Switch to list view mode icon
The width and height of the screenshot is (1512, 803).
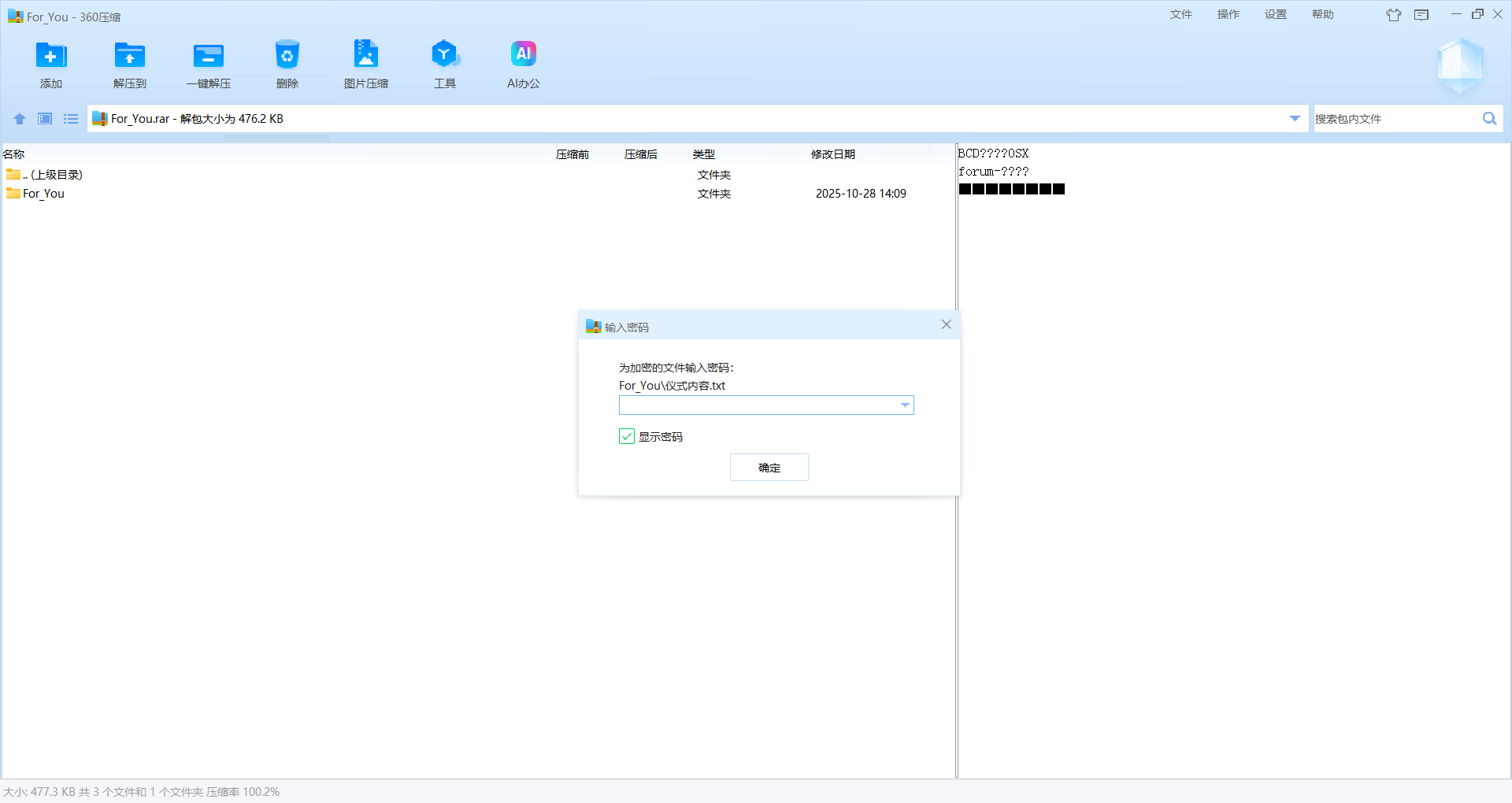(71, 119)
